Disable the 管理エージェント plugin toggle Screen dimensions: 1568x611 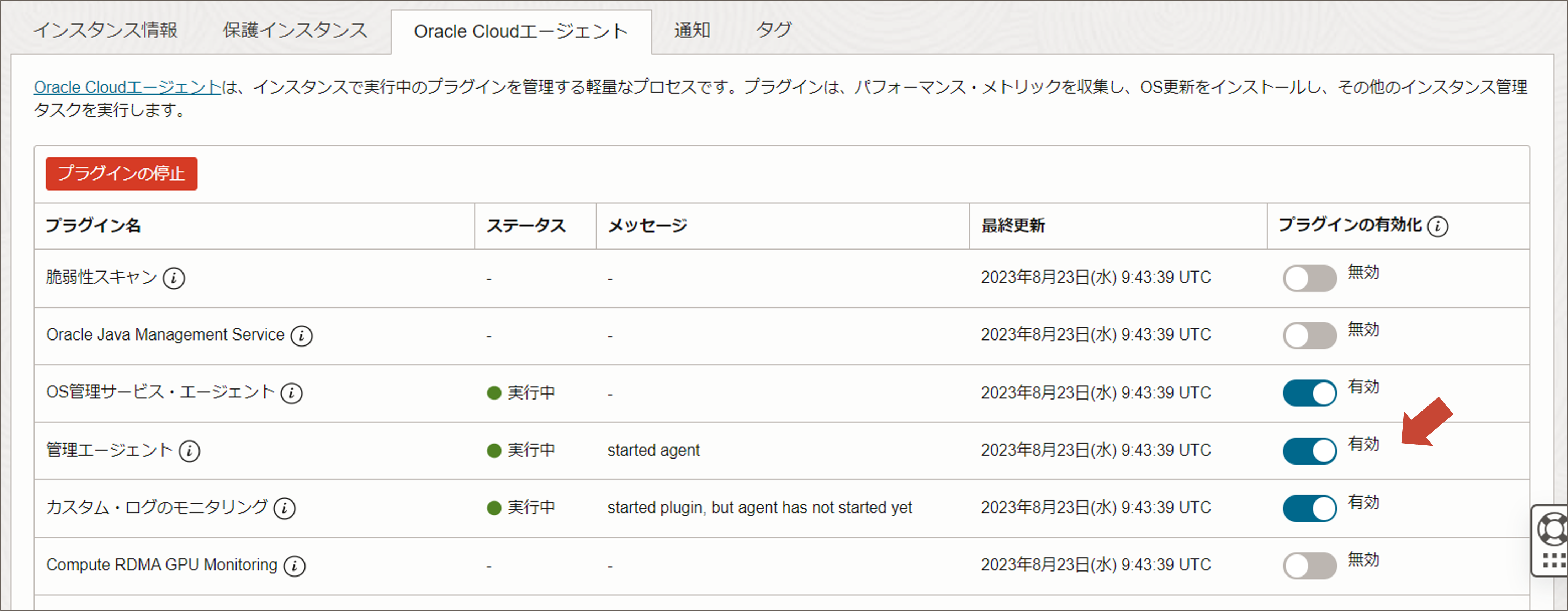point(1309,451)
